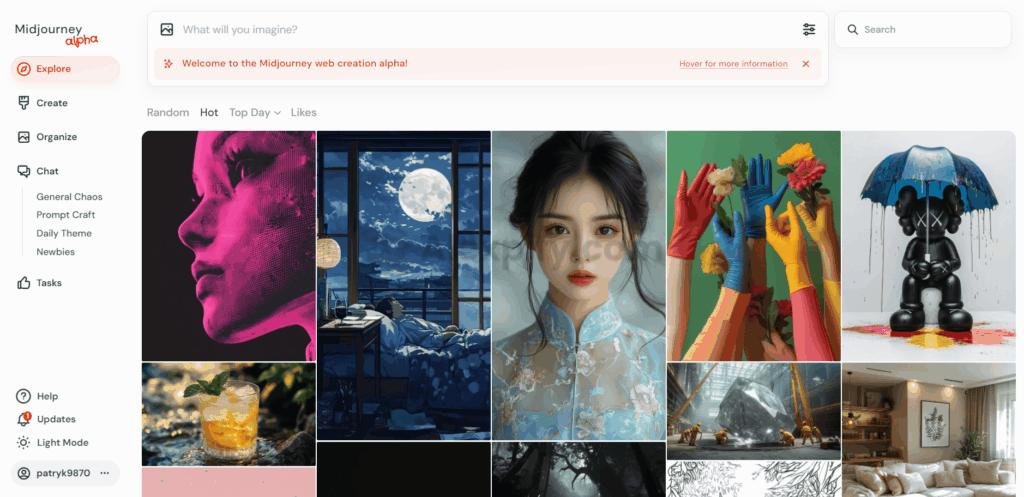Image resolution: width=1024 pixels, height=497 pixels.
Task: Click the What will you imagine prompt field
Action: click(480, 30)
